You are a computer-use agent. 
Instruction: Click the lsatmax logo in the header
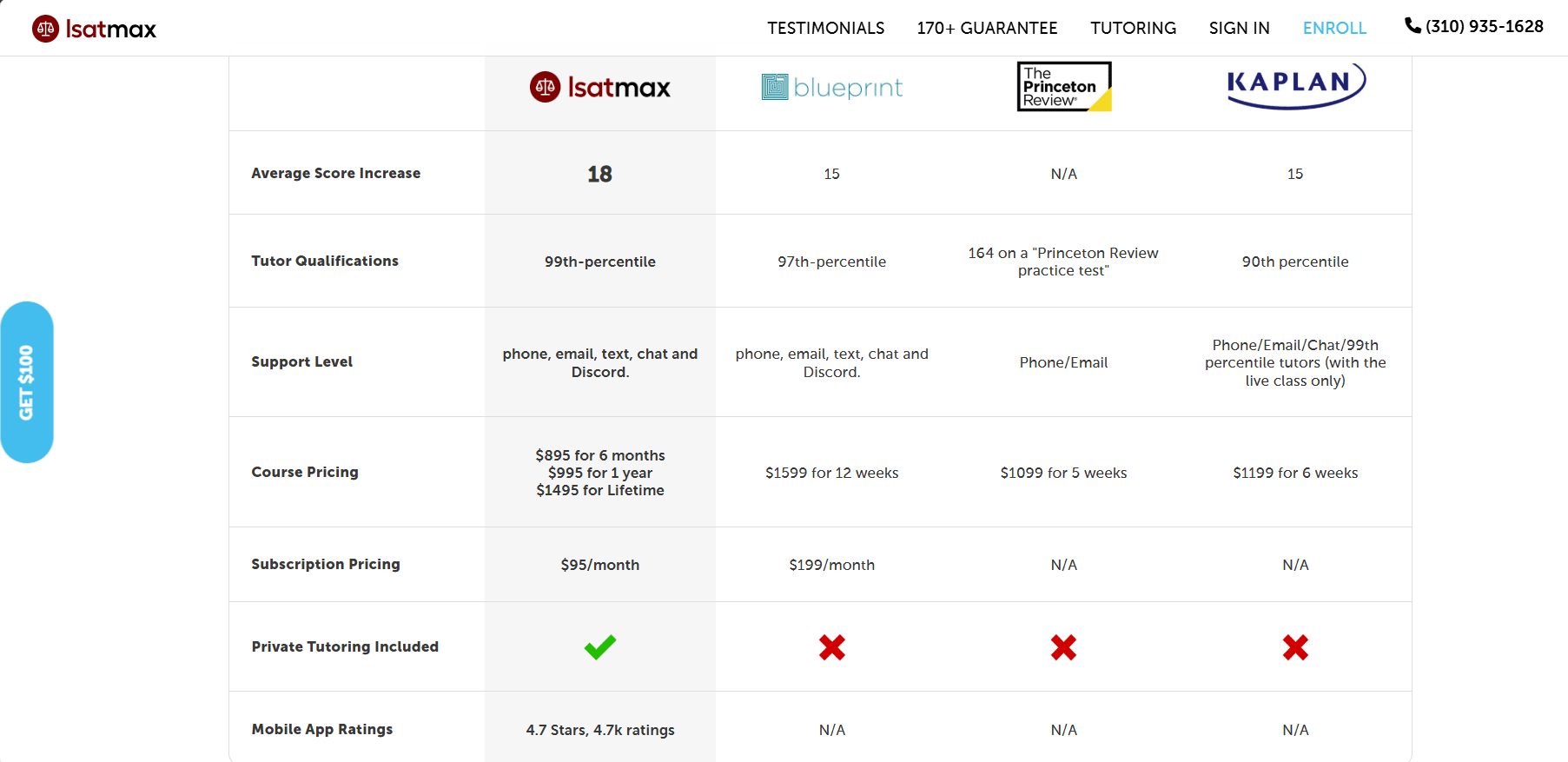[94, 29]
